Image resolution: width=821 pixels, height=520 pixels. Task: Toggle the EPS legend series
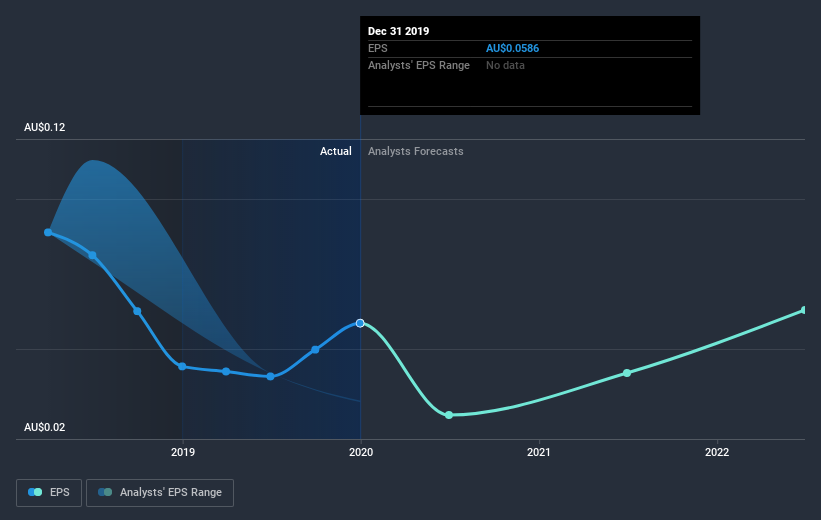tap(49, 492)
